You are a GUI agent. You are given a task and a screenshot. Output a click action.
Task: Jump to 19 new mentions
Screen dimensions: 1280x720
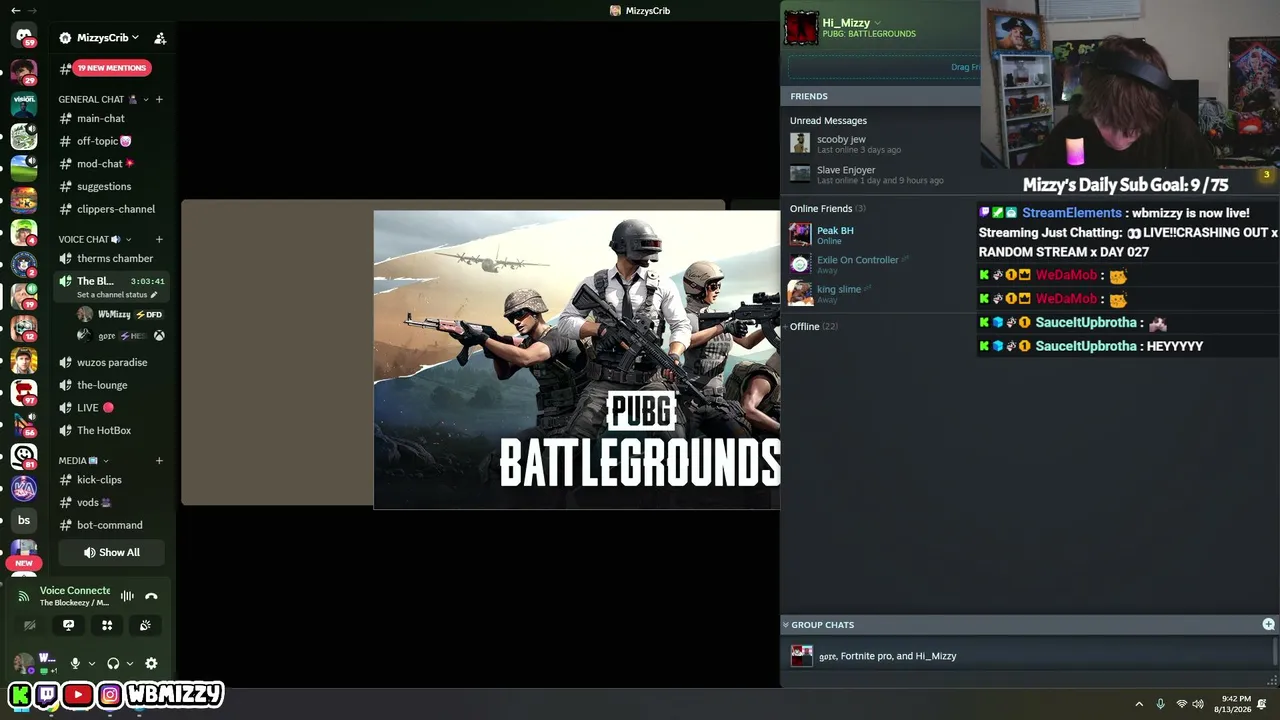point(111,68)
